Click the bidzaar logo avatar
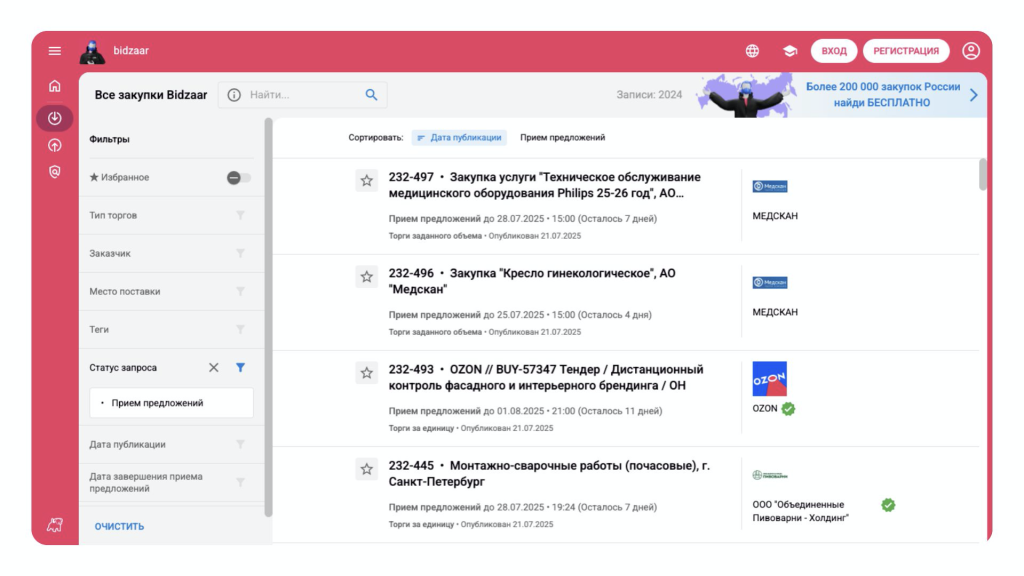1024x576 pixels. pos(92,52)
